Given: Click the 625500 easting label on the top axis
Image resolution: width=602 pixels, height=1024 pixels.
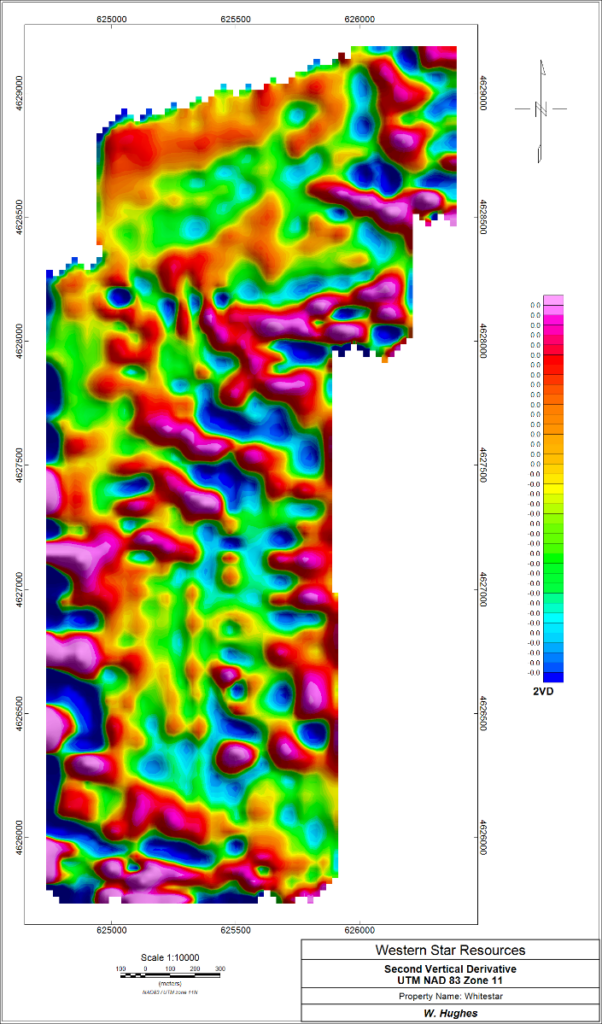Looking at the screenshot, I should tap(236, 19).
